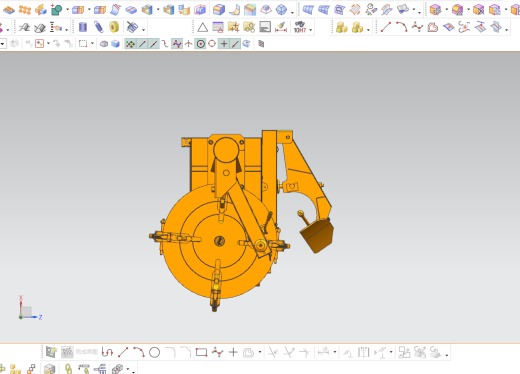520x374 pixels.
Task: Click the Sketch in task environment icon
Action: pos(51,352)
